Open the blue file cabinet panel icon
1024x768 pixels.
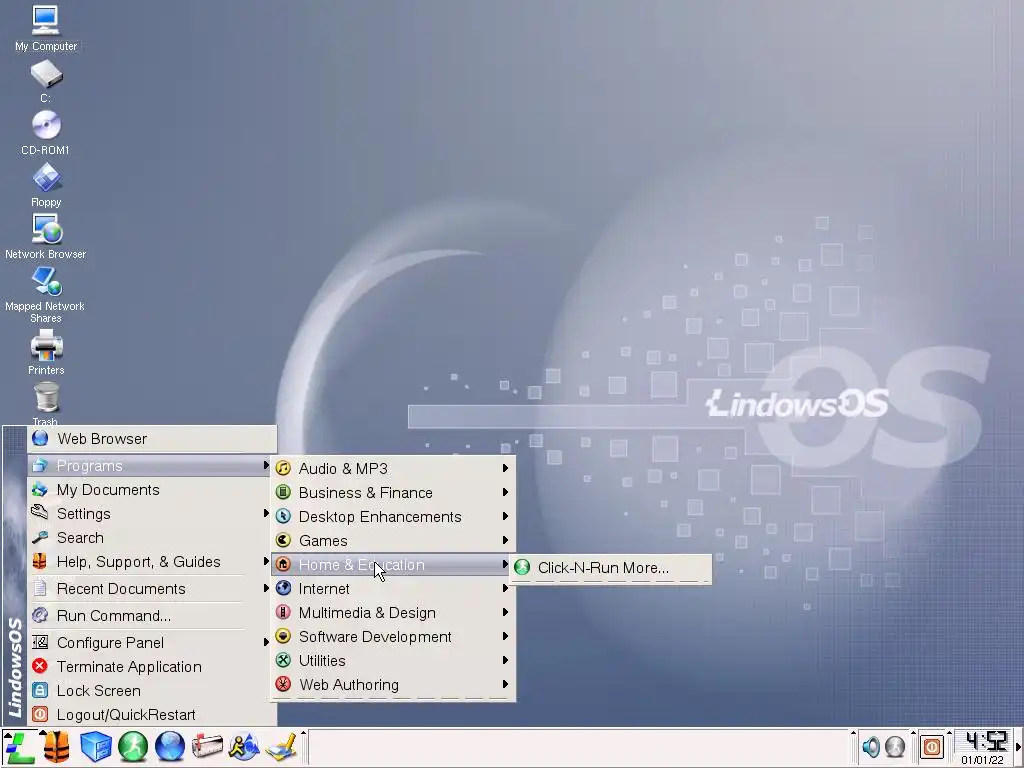(x=95, y=746)
